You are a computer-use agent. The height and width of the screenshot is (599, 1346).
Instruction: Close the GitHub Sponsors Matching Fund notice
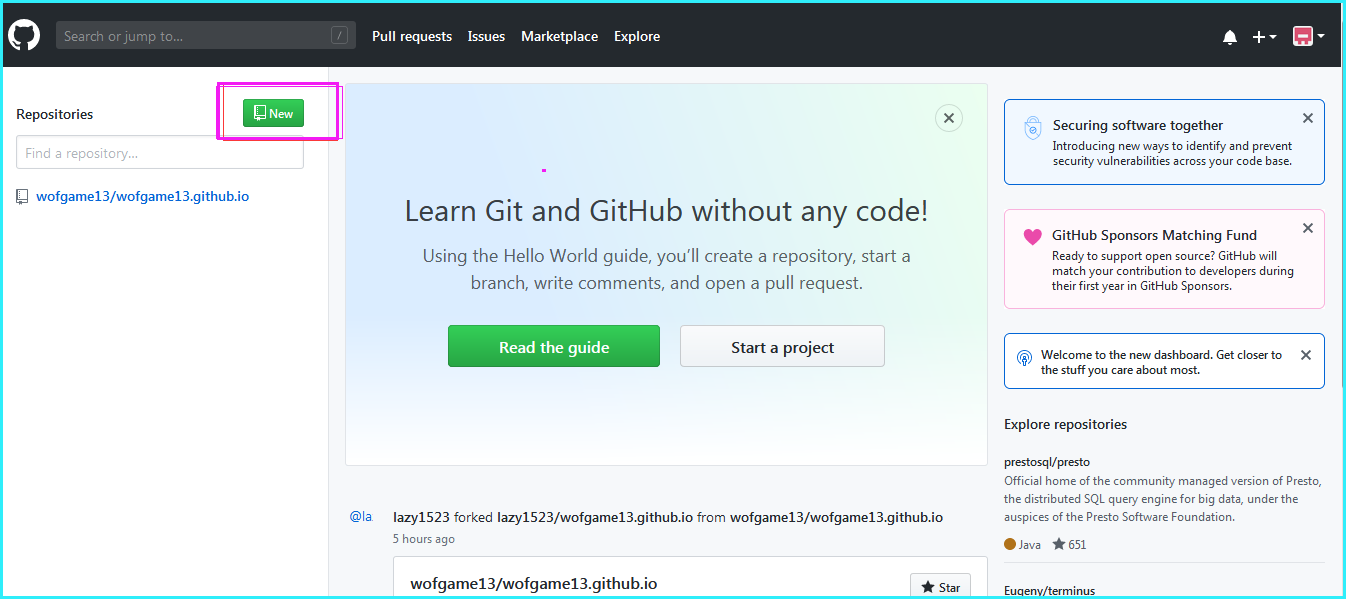coord(1307,228)
